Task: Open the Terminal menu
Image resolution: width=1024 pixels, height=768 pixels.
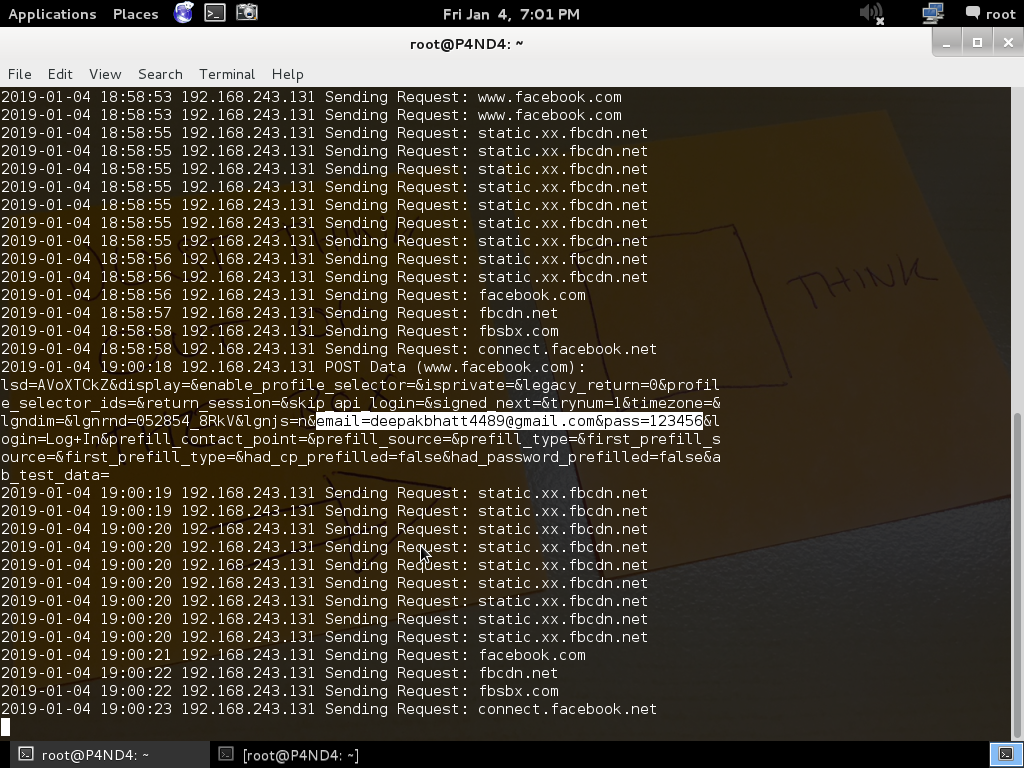Action: pos(227,74)
